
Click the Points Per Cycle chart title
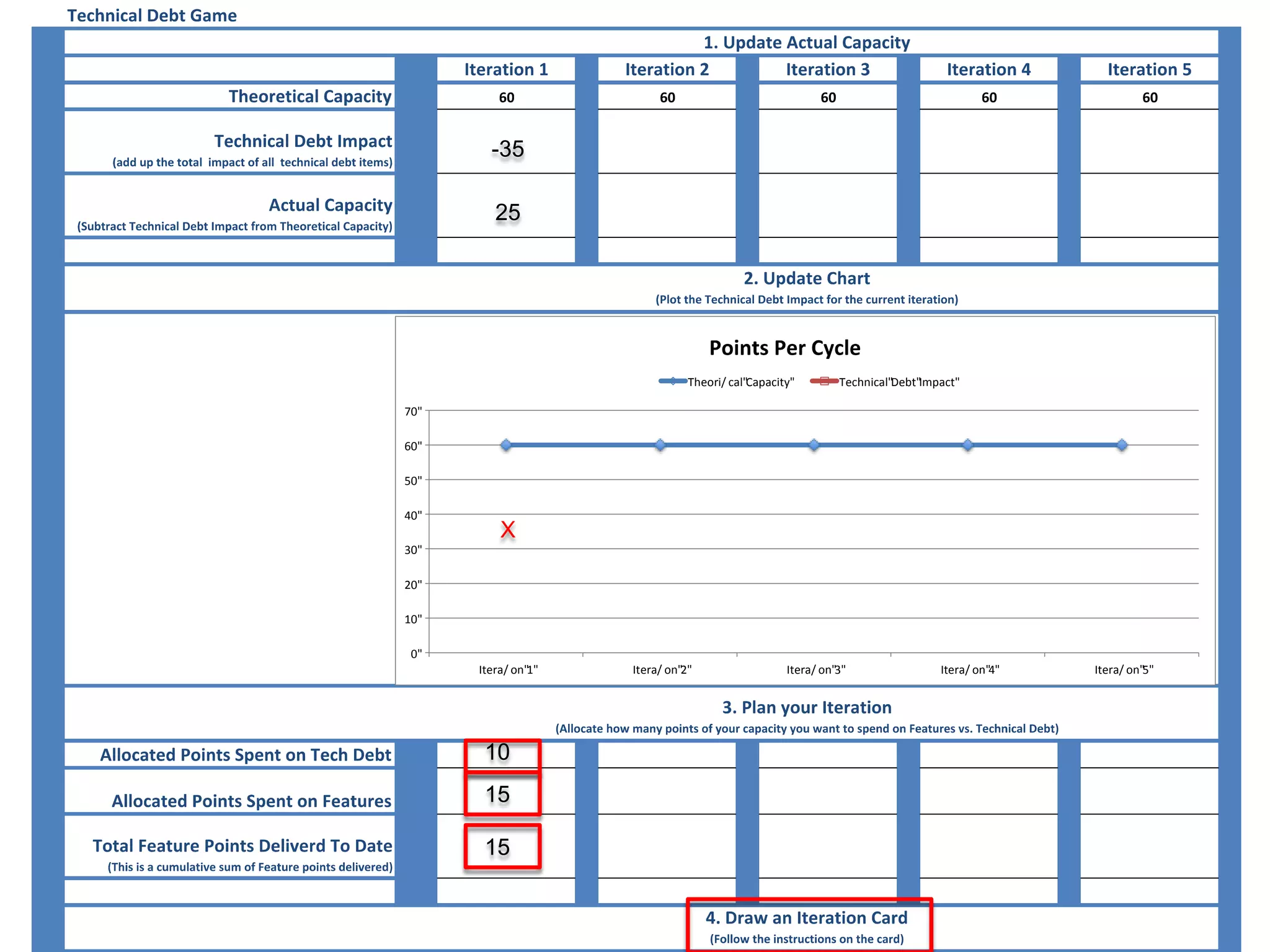[784, 348]
